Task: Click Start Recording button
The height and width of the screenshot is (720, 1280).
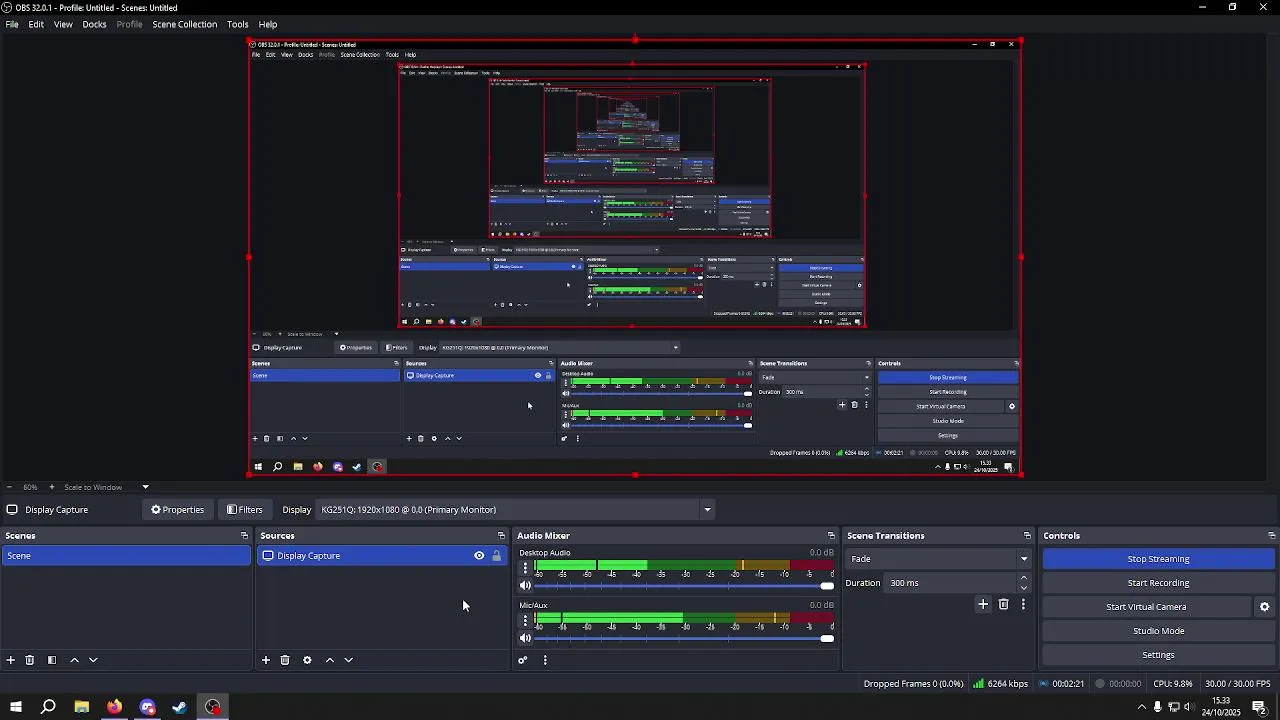Action: [x=1158, y=583]
